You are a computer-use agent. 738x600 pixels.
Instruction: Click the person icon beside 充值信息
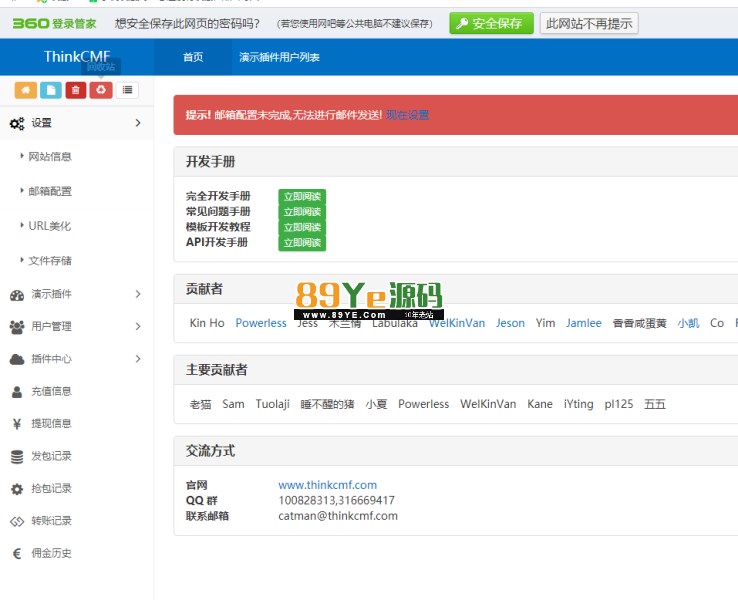[17, 392]
